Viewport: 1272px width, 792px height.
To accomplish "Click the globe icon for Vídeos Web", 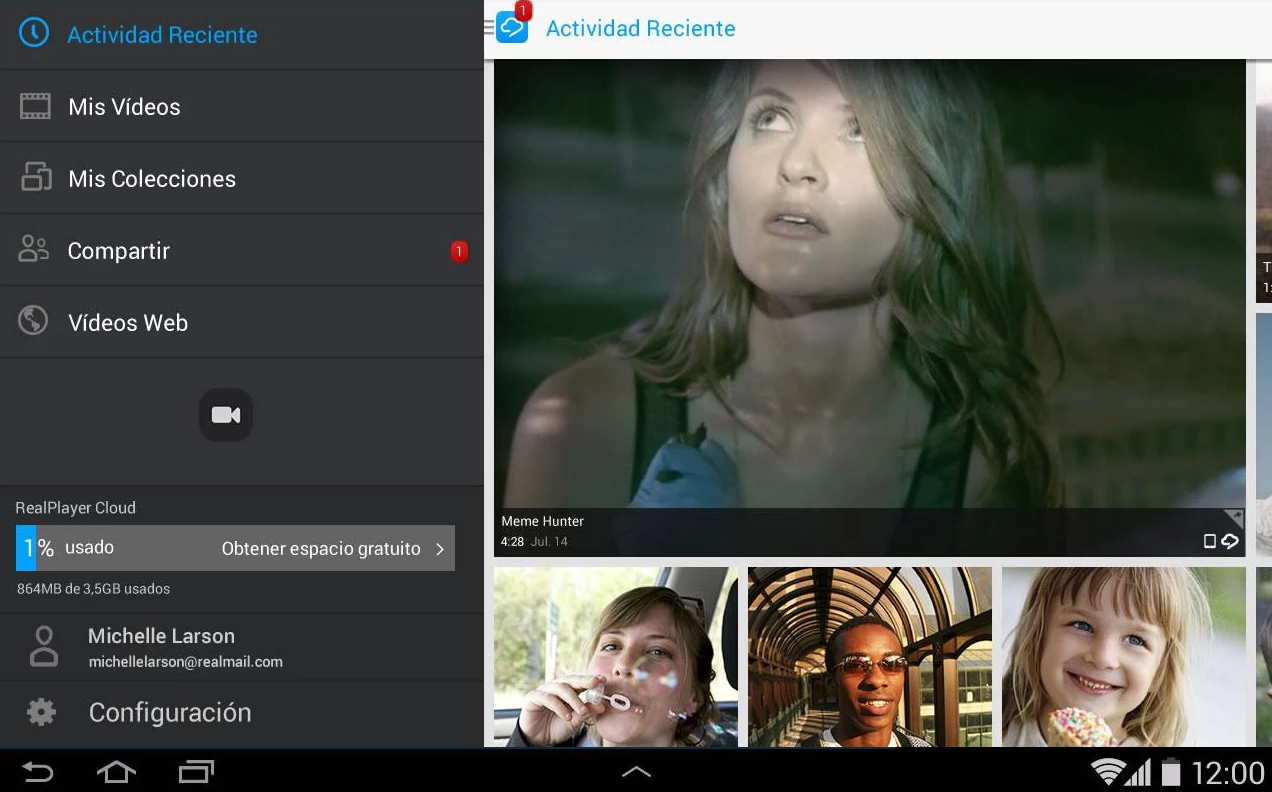I will (x=33, y=321).
